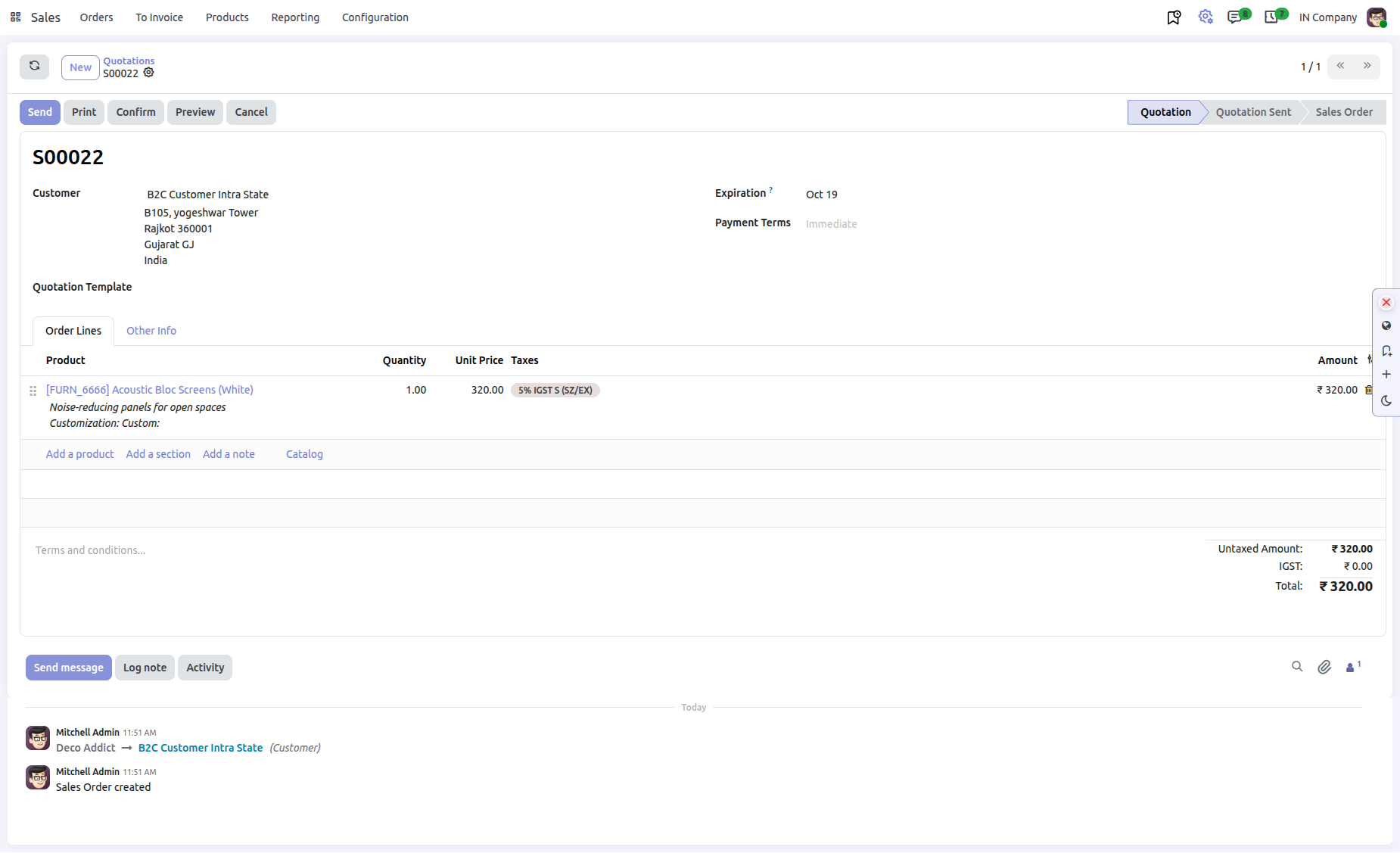Screen dimensions: 1400x853
Task: Click the bookmark add icon in side panel
Action: (1386, 351)
